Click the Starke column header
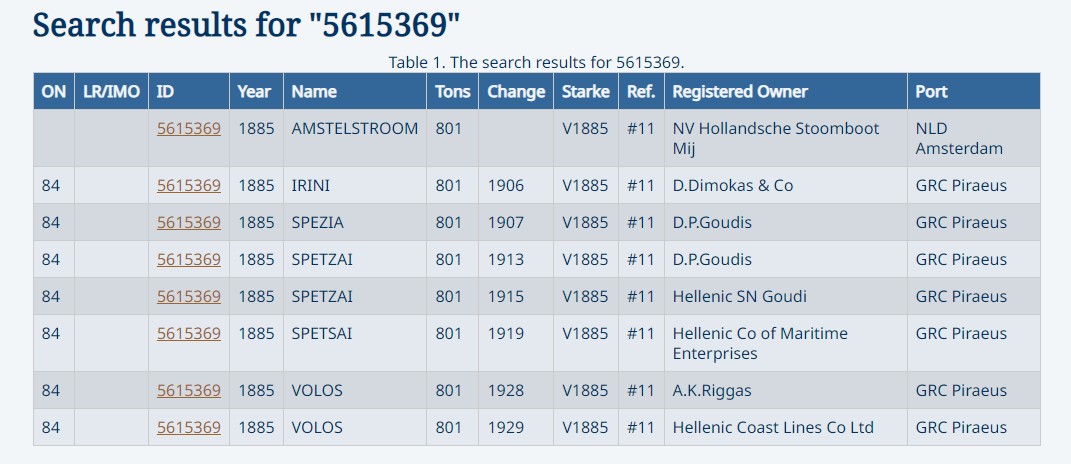Image resolution: width=1071 pixels, height=464 pixels. (x=586, y=92)
